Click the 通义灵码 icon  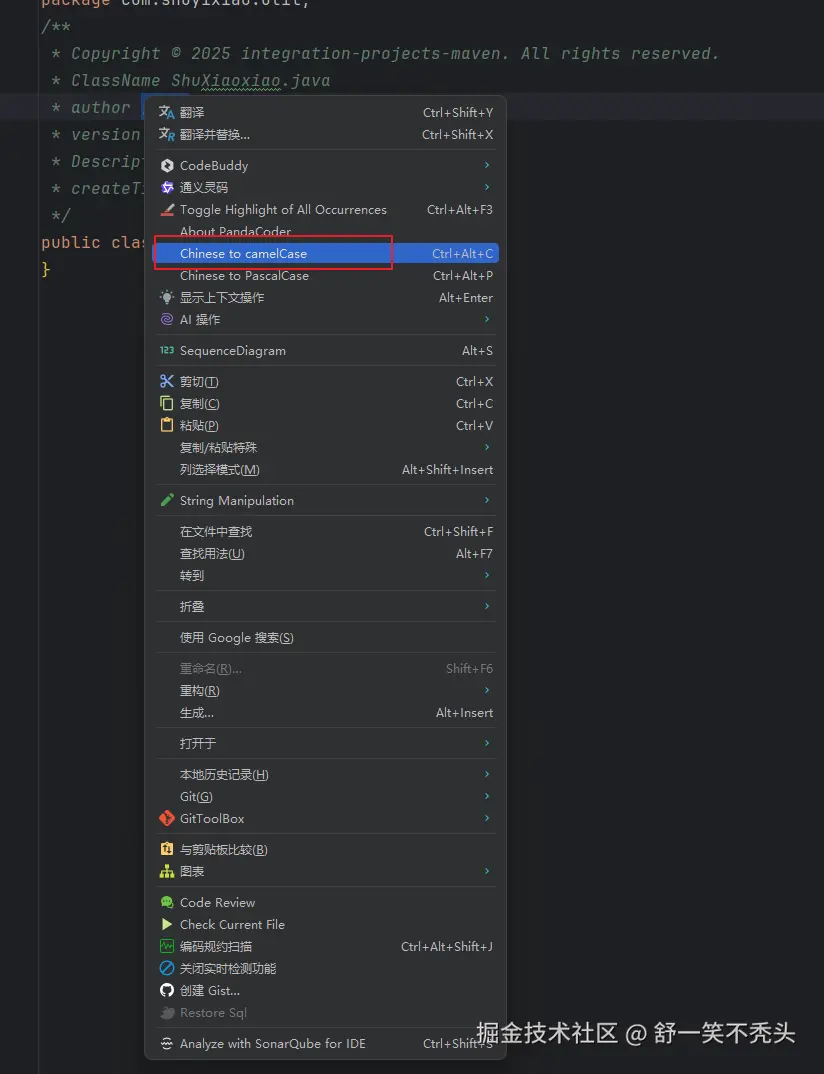point(167,188)
